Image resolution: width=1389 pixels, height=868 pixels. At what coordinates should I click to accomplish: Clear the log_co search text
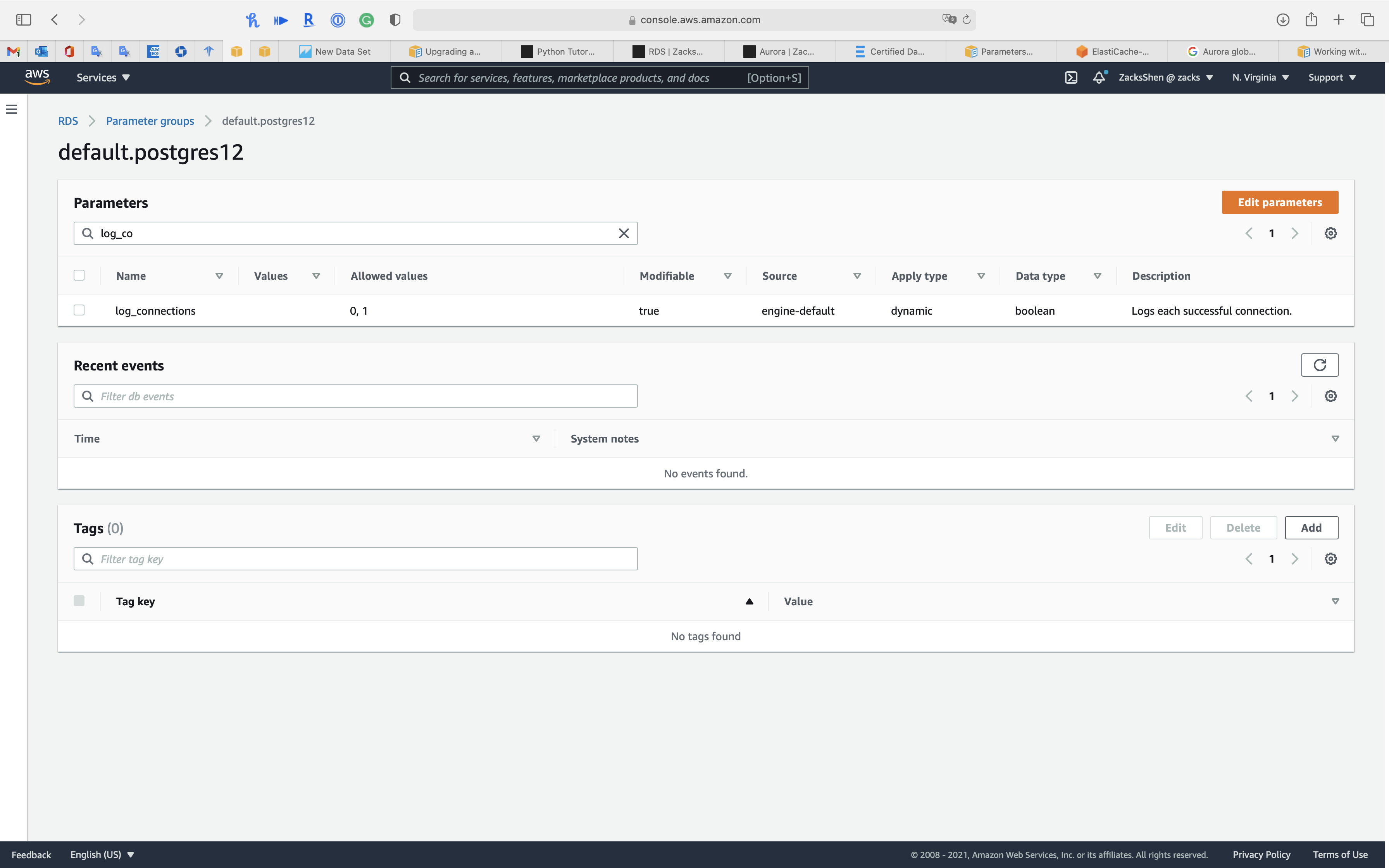tap(623, 233)
